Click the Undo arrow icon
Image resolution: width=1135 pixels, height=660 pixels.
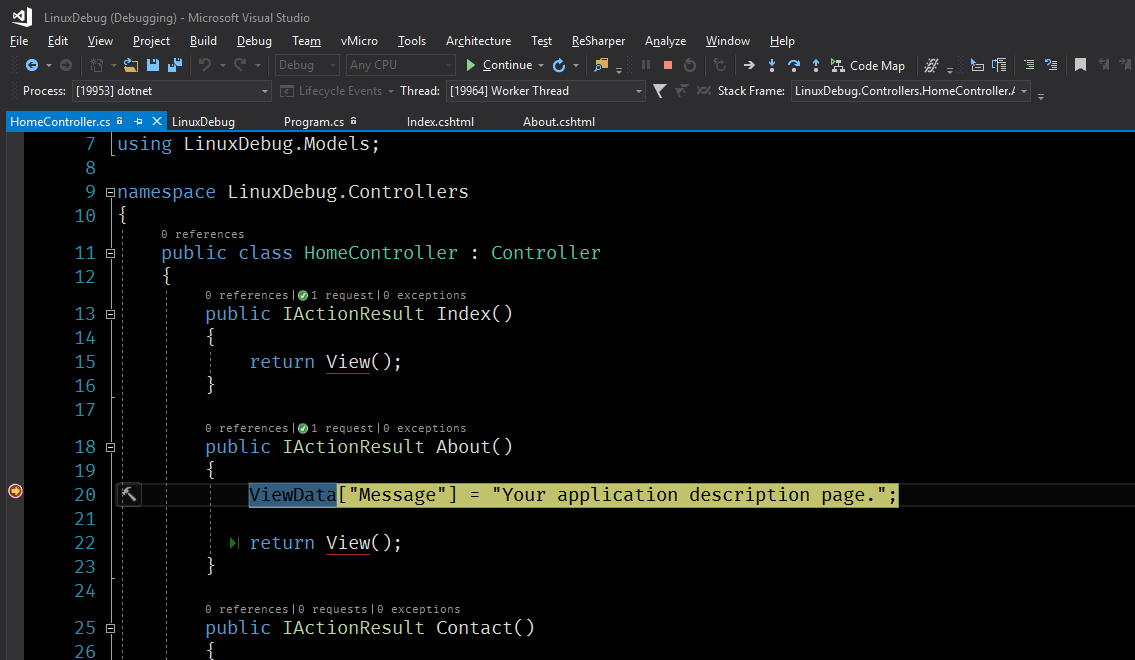tap(205, 65)
